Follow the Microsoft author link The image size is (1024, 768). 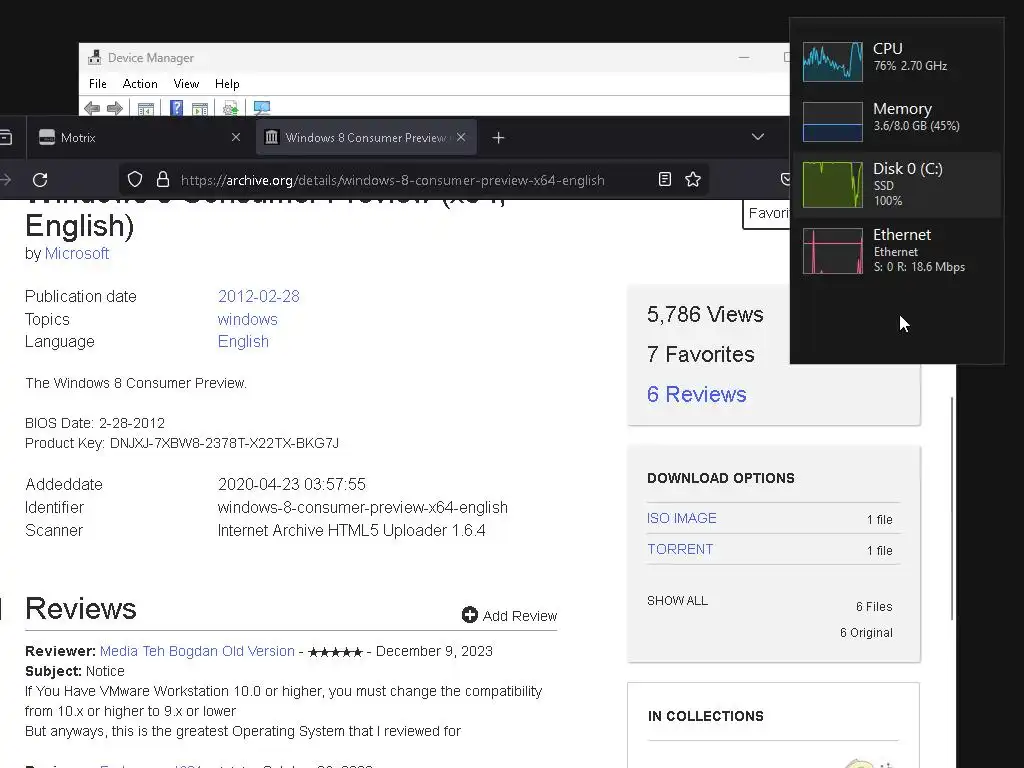tap(76, 253)
